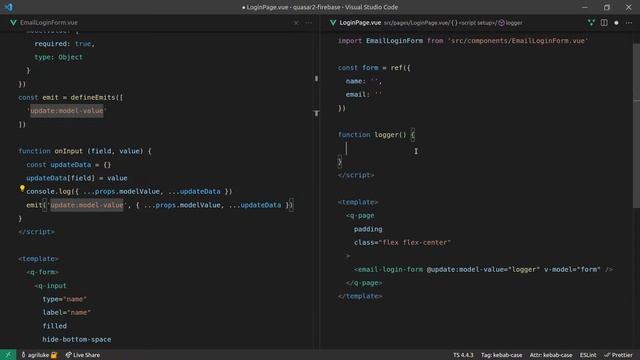This screenshot has width=640, height=360.
Task: Open the EmailLoginForm.vue tab
Action: point(49,23)
